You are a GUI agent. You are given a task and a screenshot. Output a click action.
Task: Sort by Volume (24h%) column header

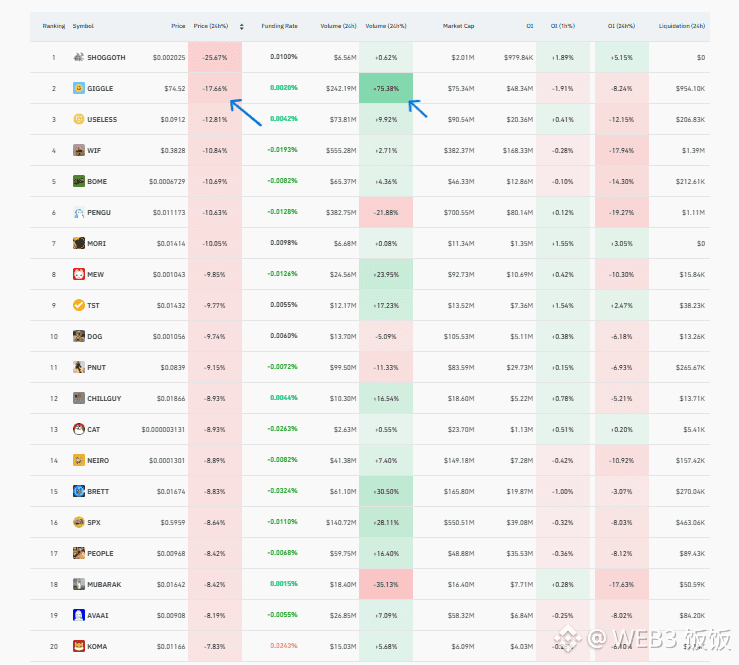pos(386,26)
